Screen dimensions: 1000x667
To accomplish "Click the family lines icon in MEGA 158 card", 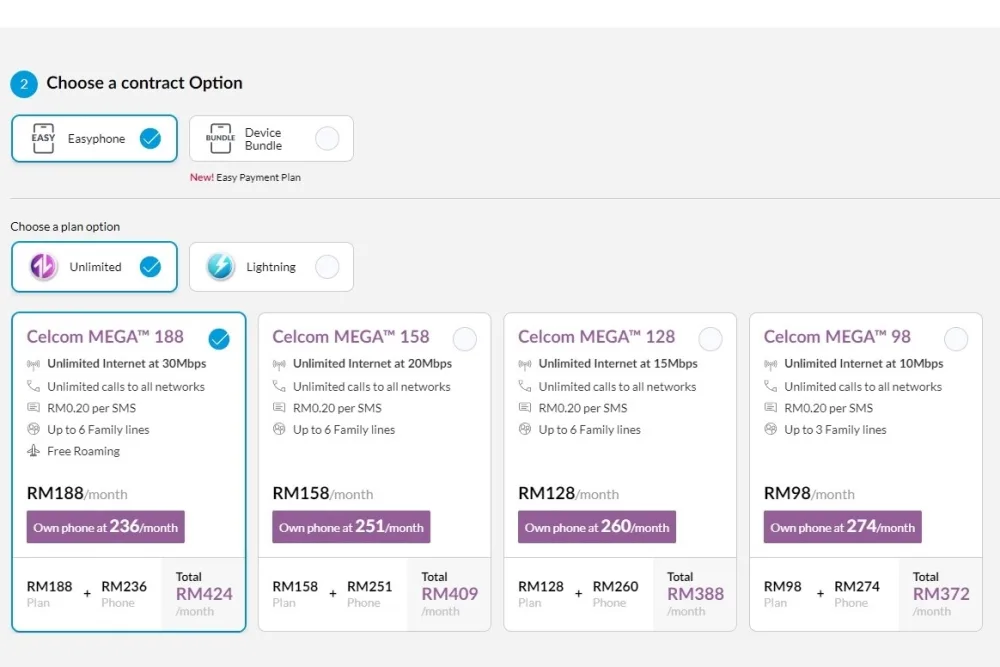I will [x=279, y=429].
